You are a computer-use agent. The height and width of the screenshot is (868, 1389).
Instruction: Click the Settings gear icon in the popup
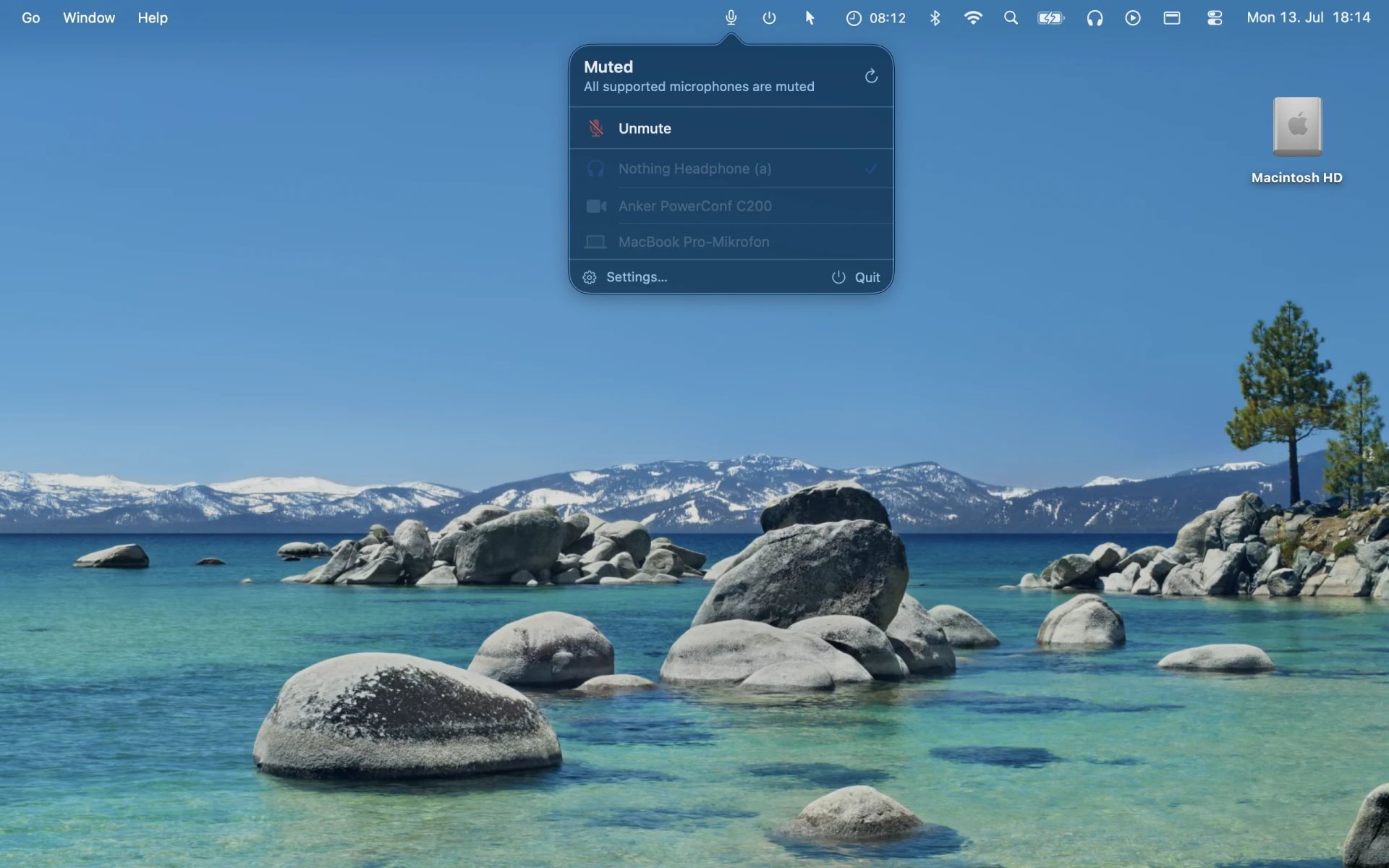pos(590,277)
